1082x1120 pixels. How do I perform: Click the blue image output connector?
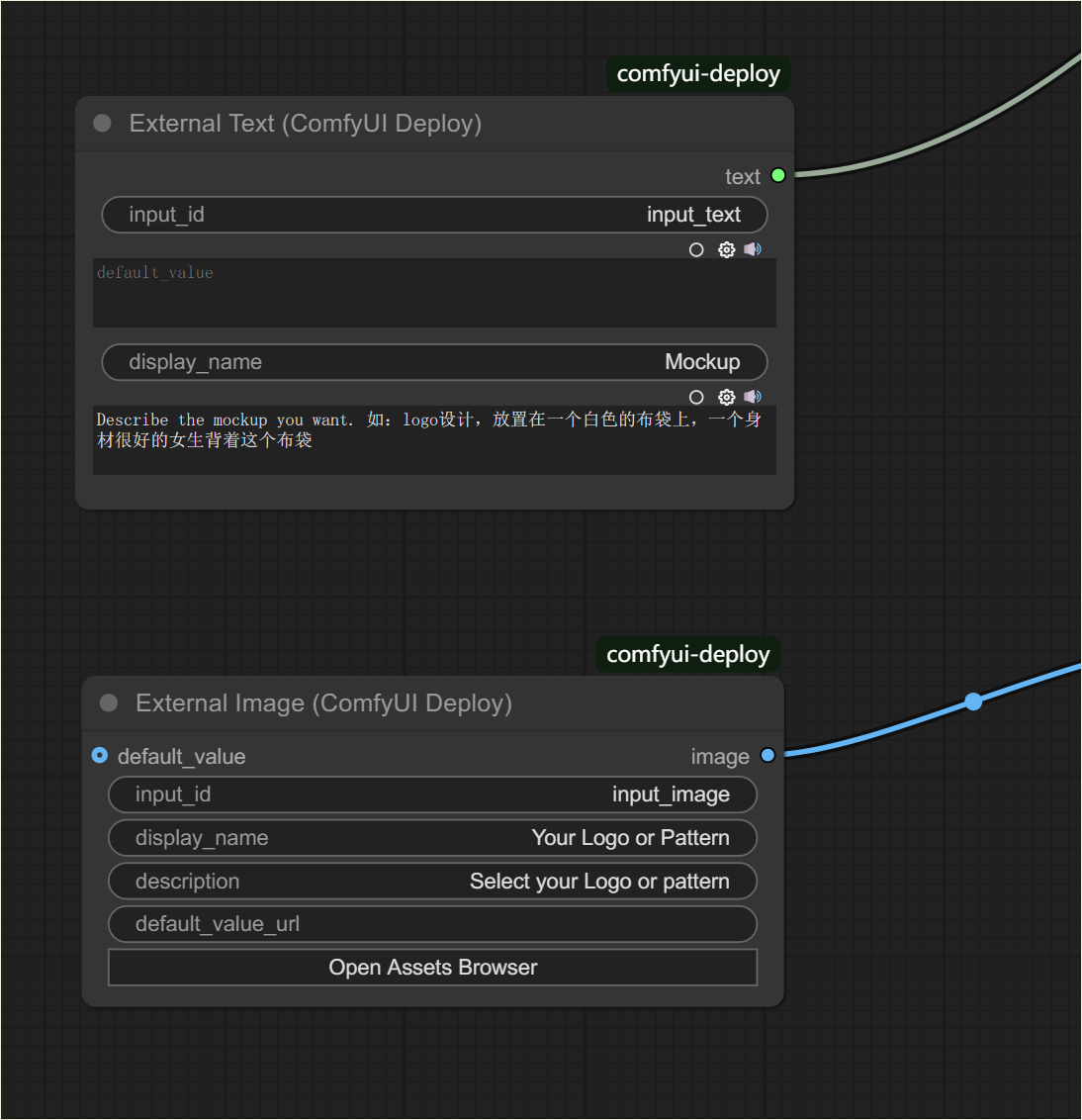tap(767, 755)
